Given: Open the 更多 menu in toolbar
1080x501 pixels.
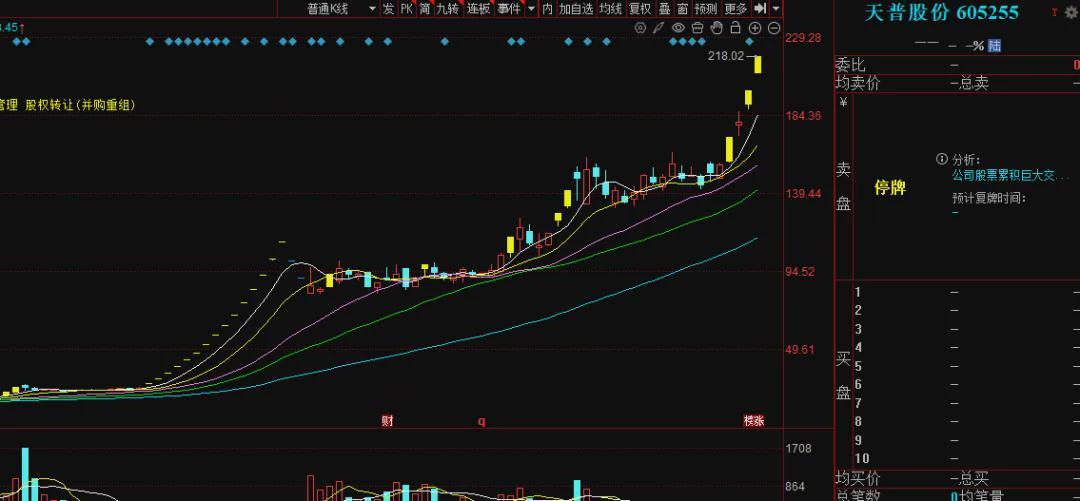Looking at the screenshot, I should 735,9.
